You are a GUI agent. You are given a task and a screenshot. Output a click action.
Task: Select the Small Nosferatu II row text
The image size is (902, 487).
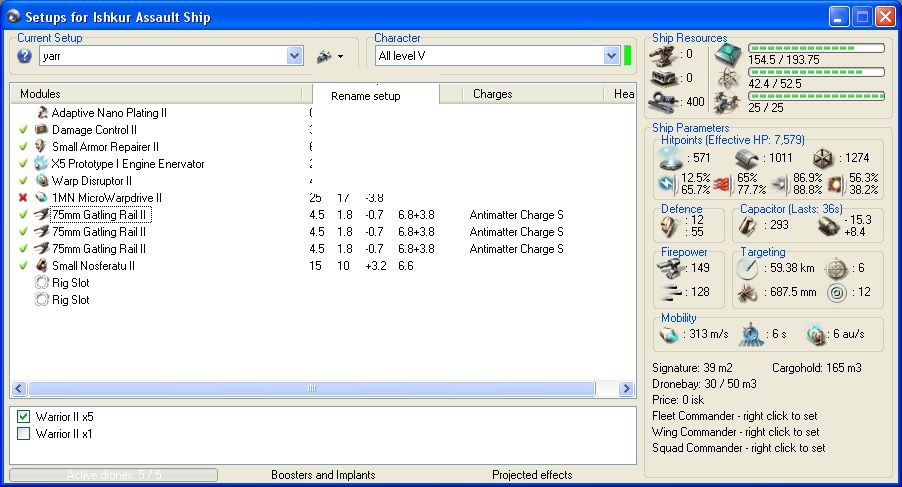point(93,266)
